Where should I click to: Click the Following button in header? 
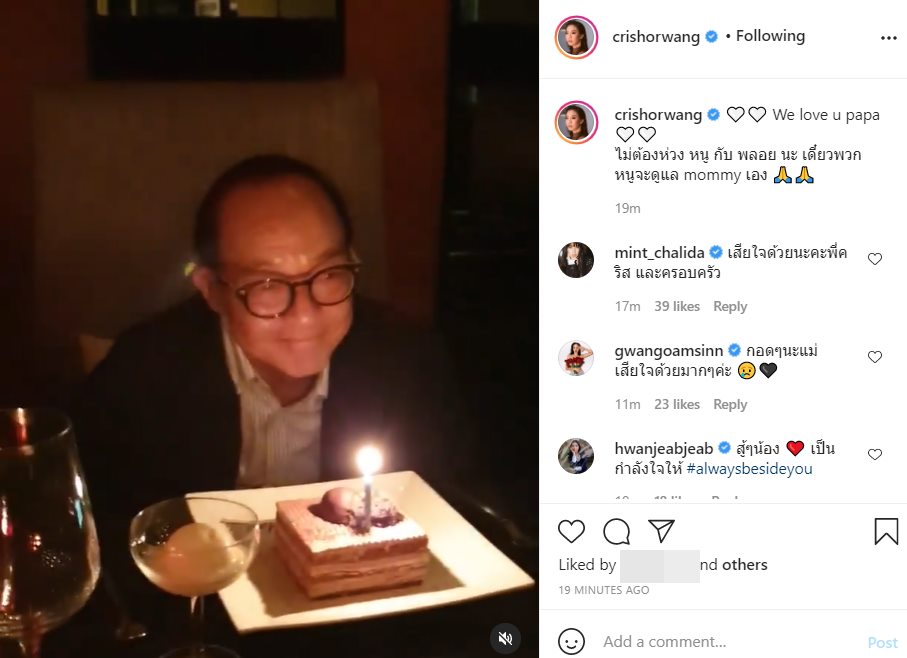(x=770, y=36)
